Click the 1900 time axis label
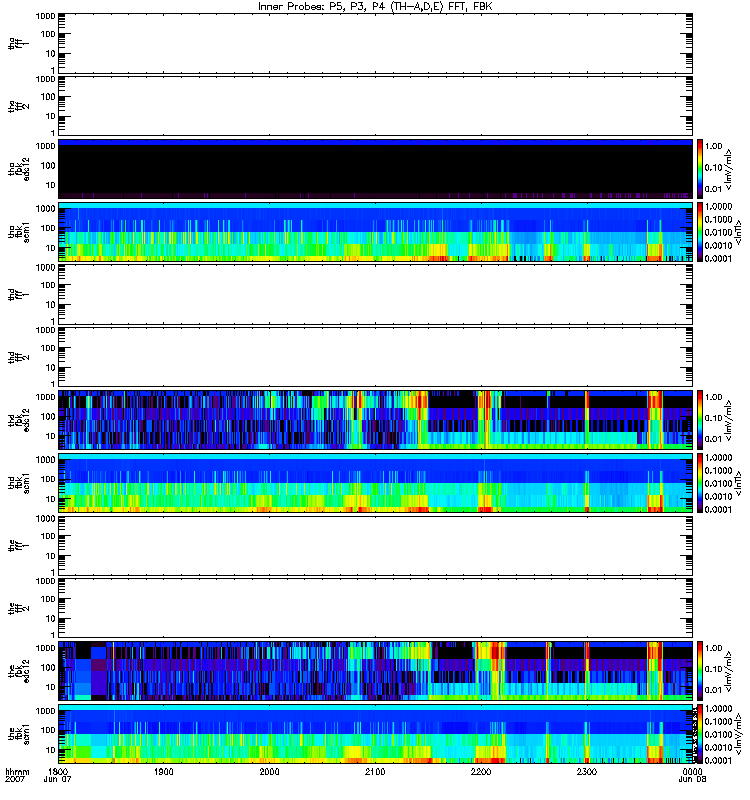This screenshot has width=750, height=800. pos(164,771)
